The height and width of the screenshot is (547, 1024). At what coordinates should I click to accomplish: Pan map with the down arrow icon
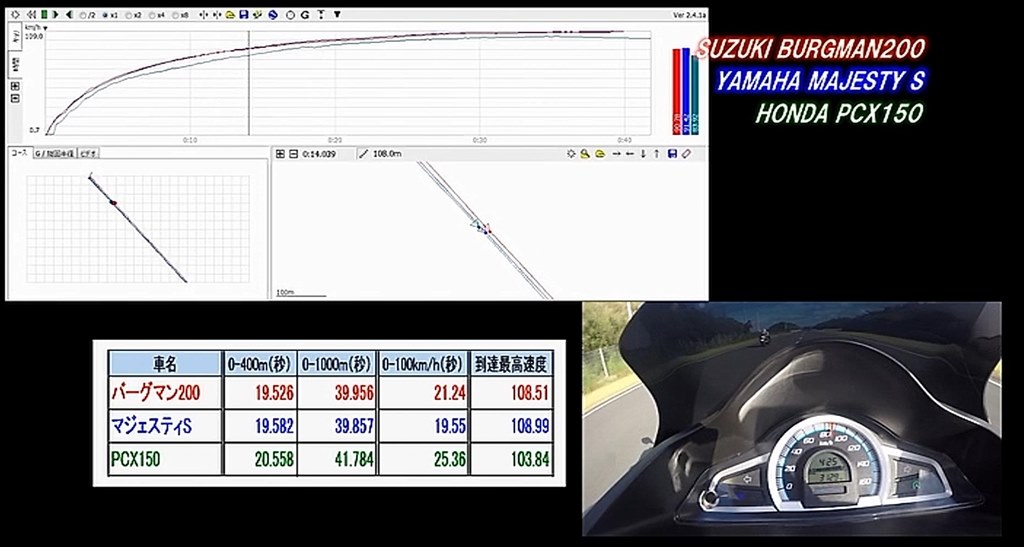[x=643, y=154]
